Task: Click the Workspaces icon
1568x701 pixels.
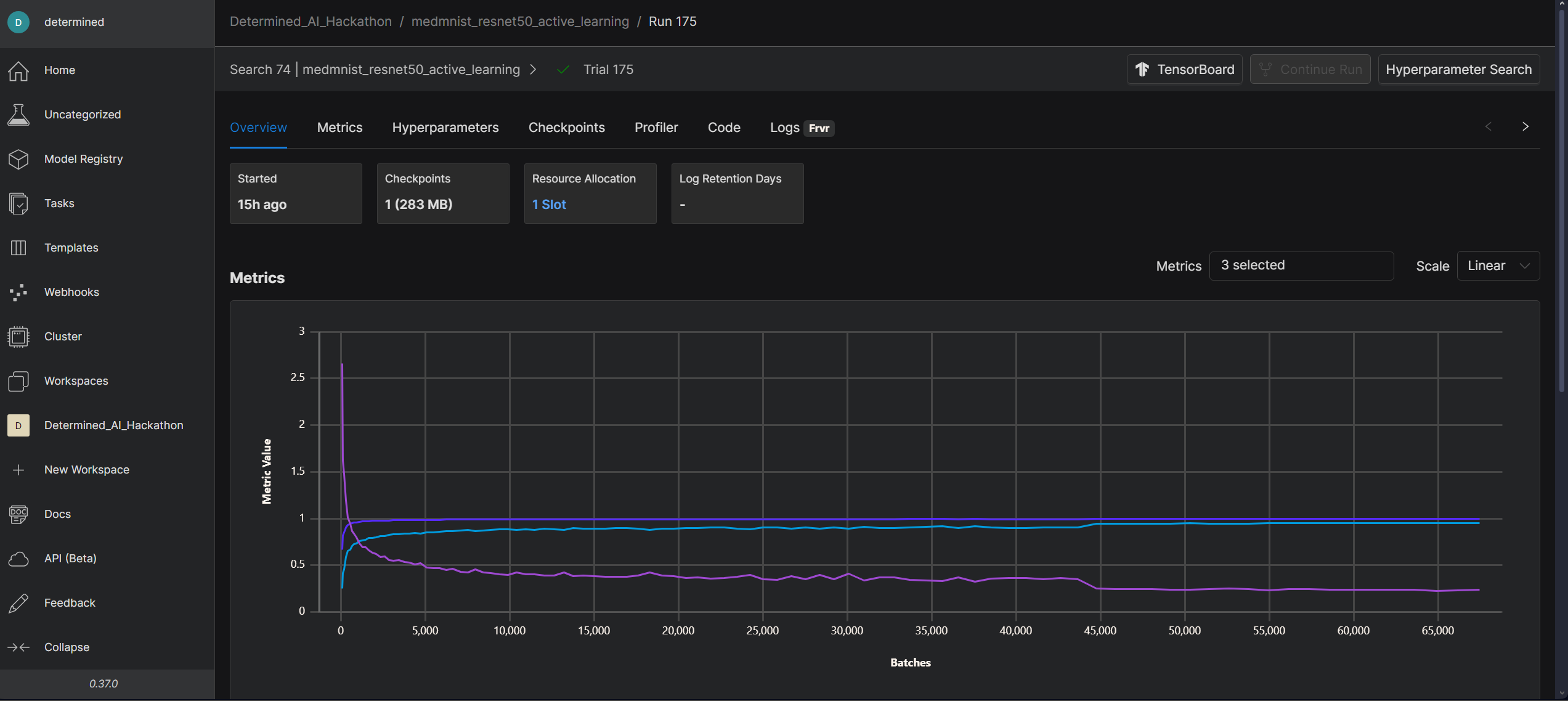Action: (x=18, y=381)
